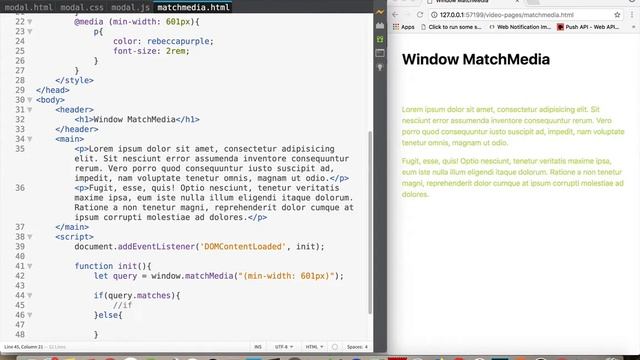Open the 'Web Notification Im...' bookmark
640x360 pixels.
point(520,27)
